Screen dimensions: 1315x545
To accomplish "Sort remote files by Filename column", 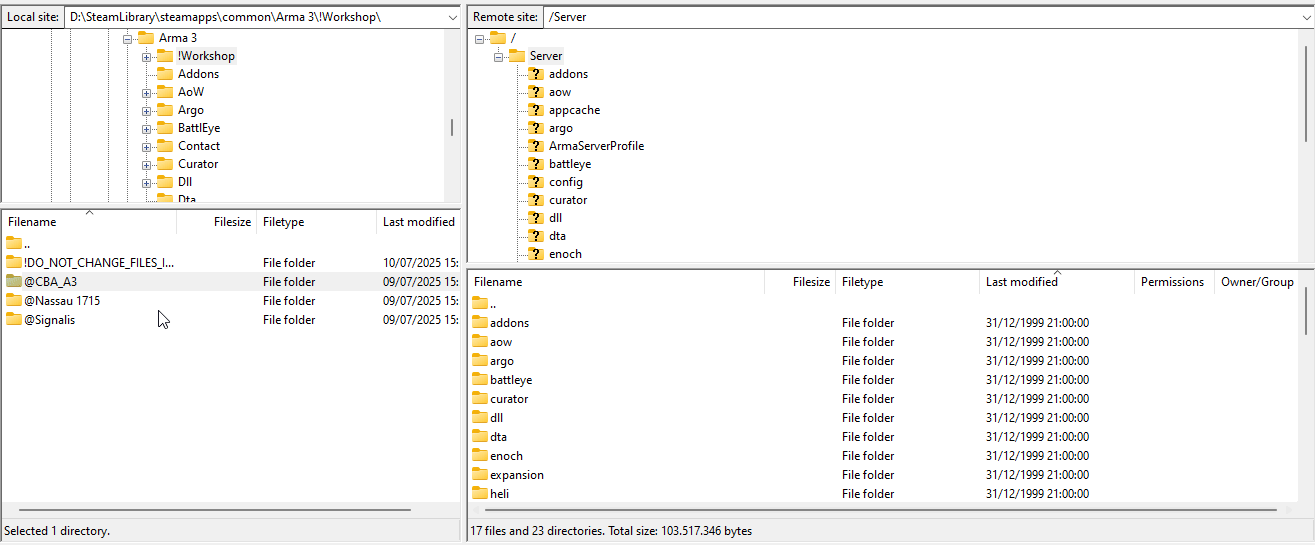I will click(x=616, y=282).
